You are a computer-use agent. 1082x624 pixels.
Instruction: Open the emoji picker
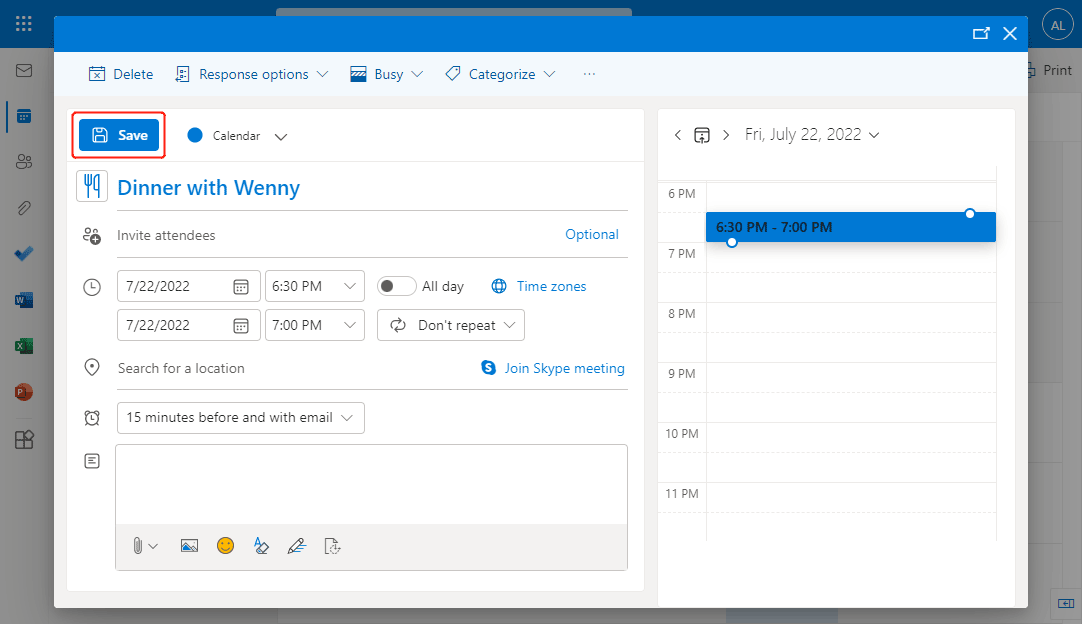[225, 546]
